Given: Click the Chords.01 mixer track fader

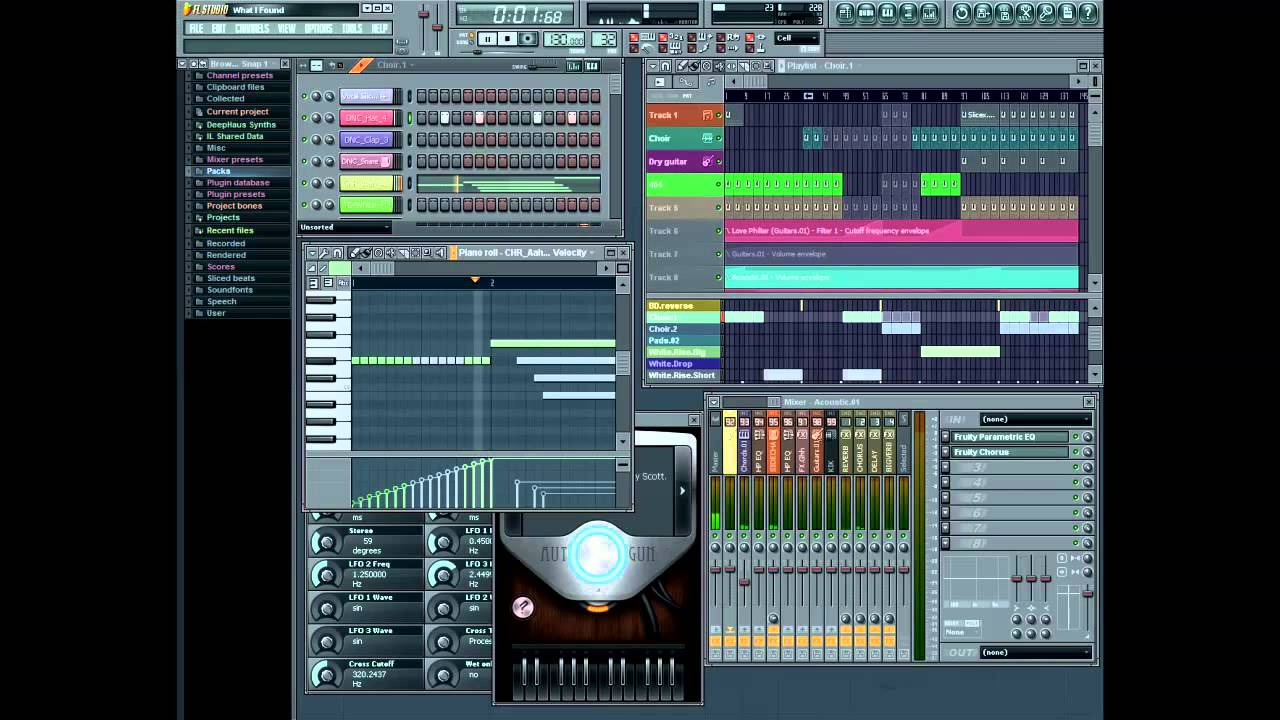Looking at the screenshot, I should [x=744, y=582].
